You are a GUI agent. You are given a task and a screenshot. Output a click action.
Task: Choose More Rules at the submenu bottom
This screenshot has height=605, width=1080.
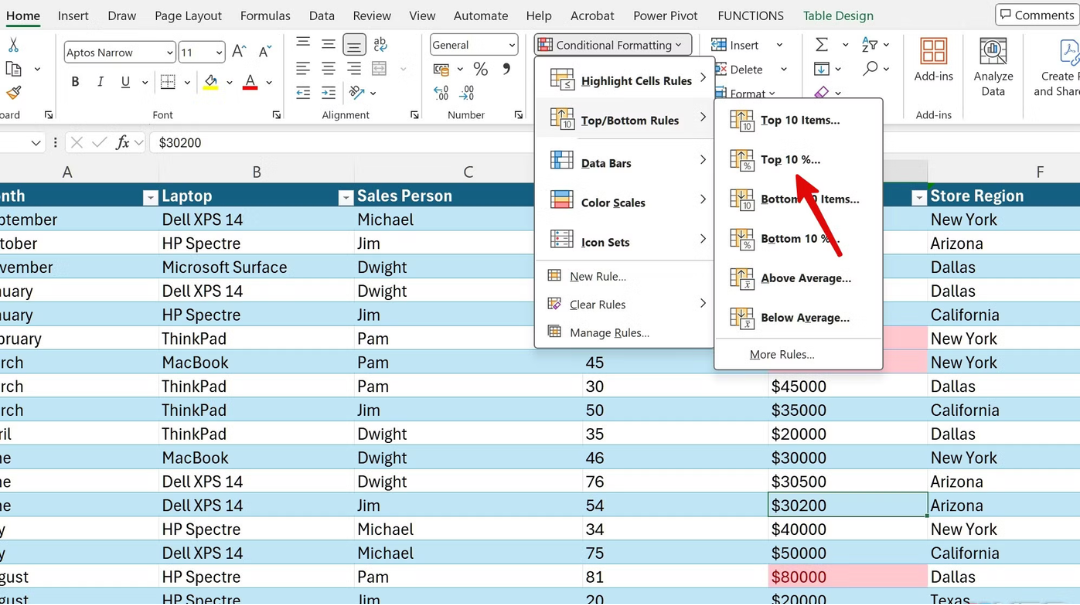(781, 355)
